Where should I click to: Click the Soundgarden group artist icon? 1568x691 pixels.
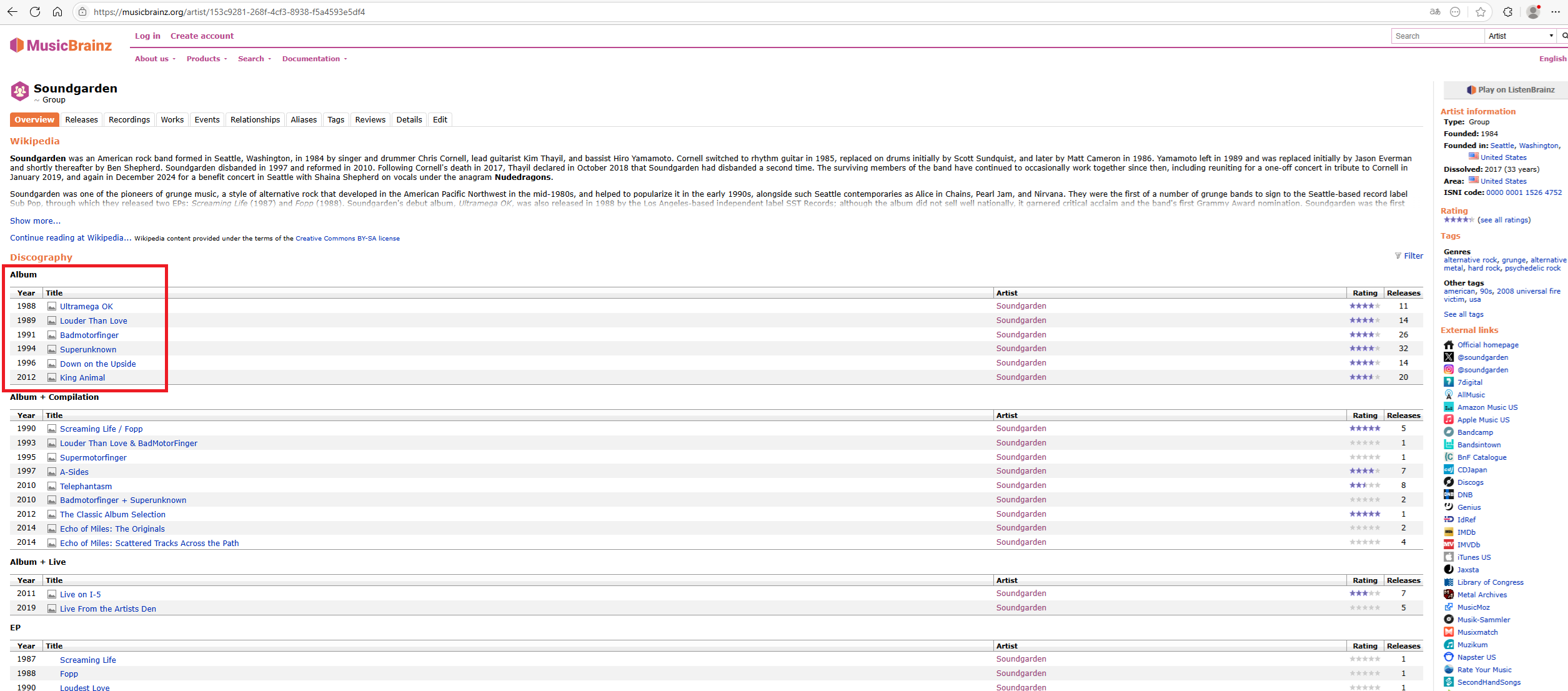point(20,91)
